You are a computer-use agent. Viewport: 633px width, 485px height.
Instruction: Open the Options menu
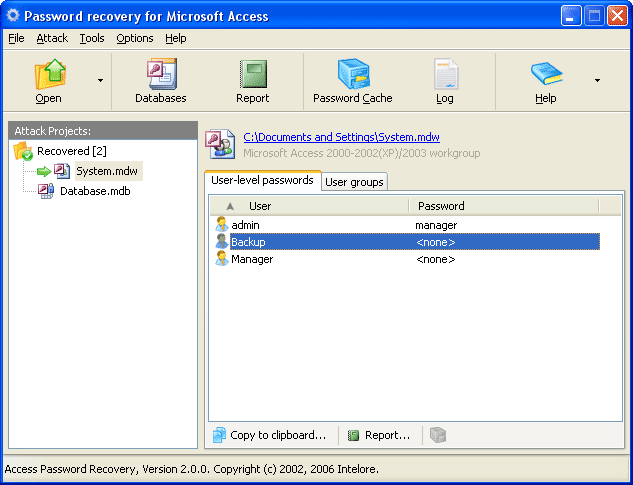[x=135, y=38]
